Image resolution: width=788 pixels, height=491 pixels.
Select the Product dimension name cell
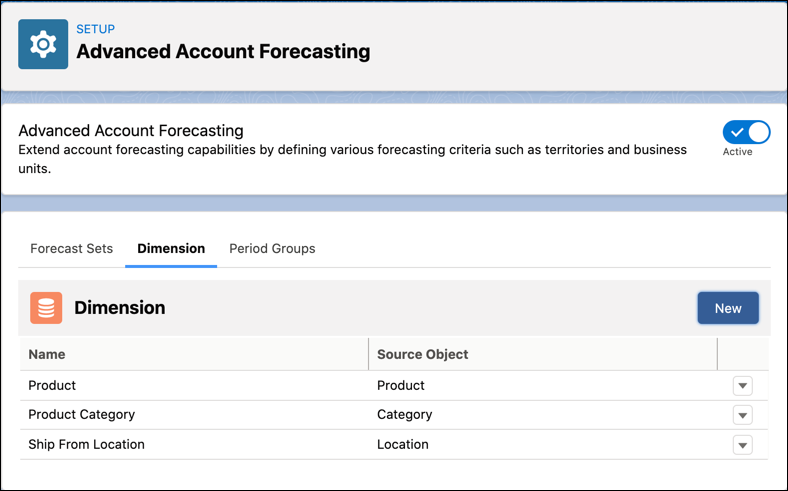[52, 385]
